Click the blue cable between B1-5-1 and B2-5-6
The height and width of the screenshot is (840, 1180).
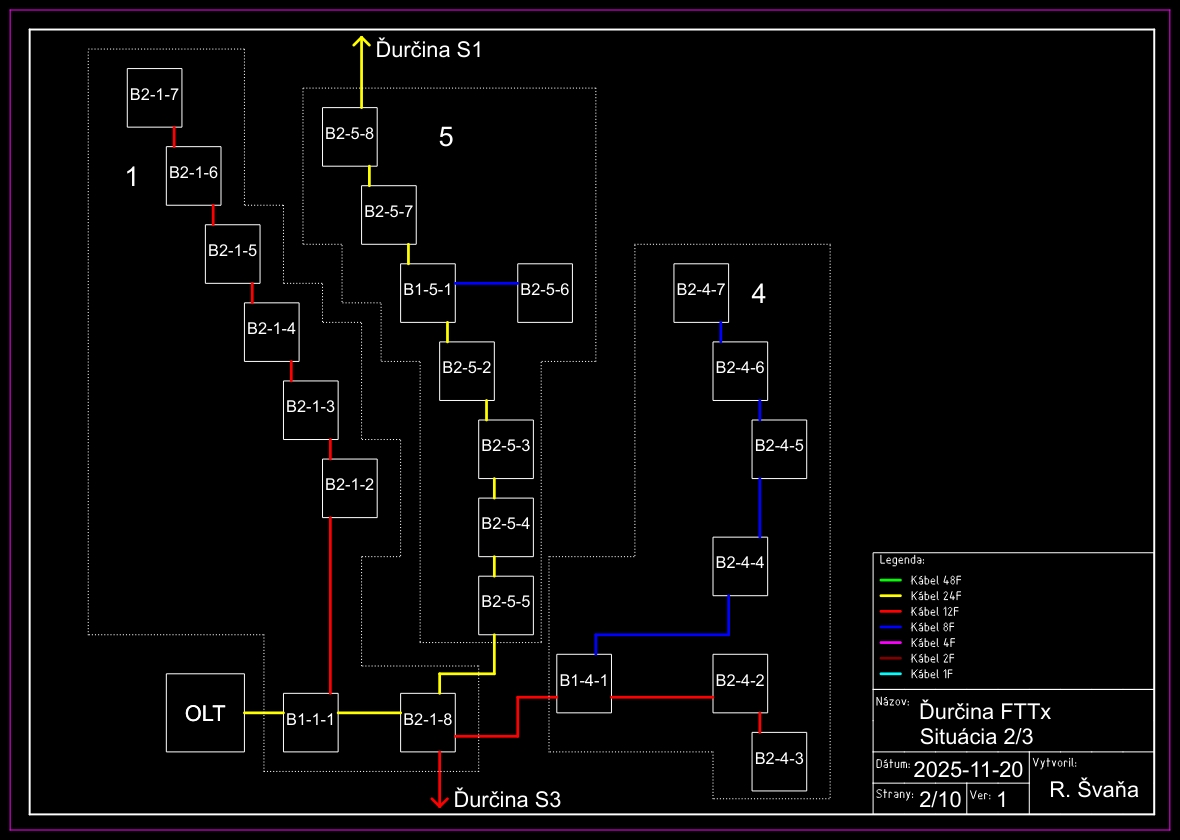click(x=486, y=283)
